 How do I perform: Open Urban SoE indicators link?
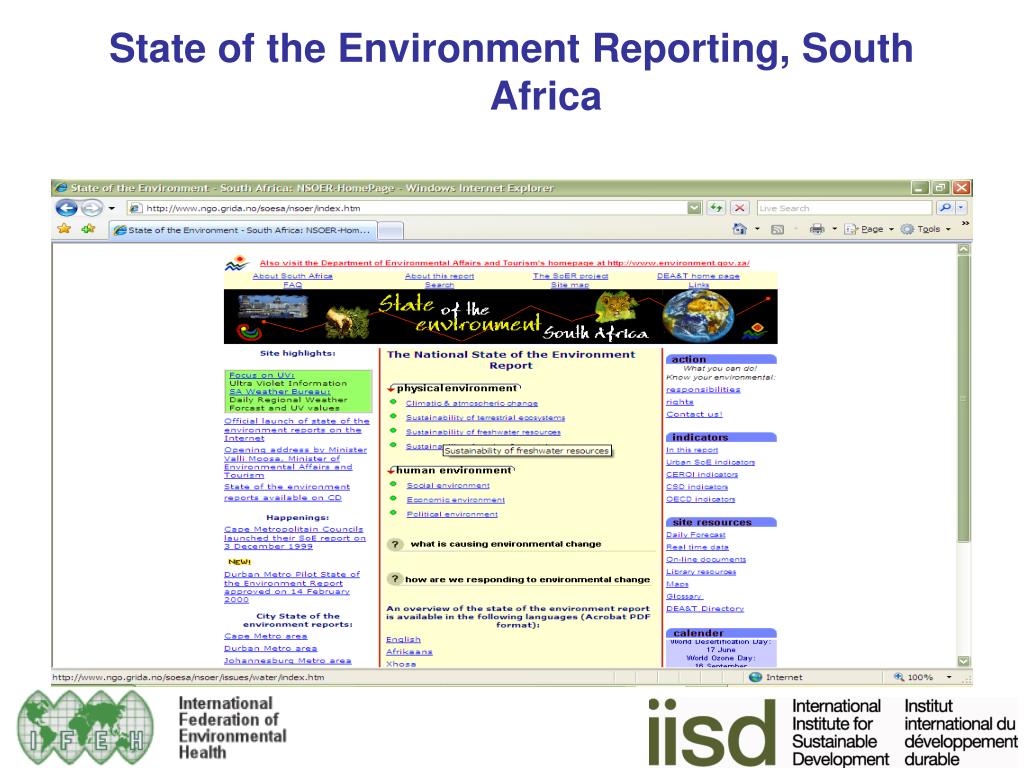pos(711,462)
